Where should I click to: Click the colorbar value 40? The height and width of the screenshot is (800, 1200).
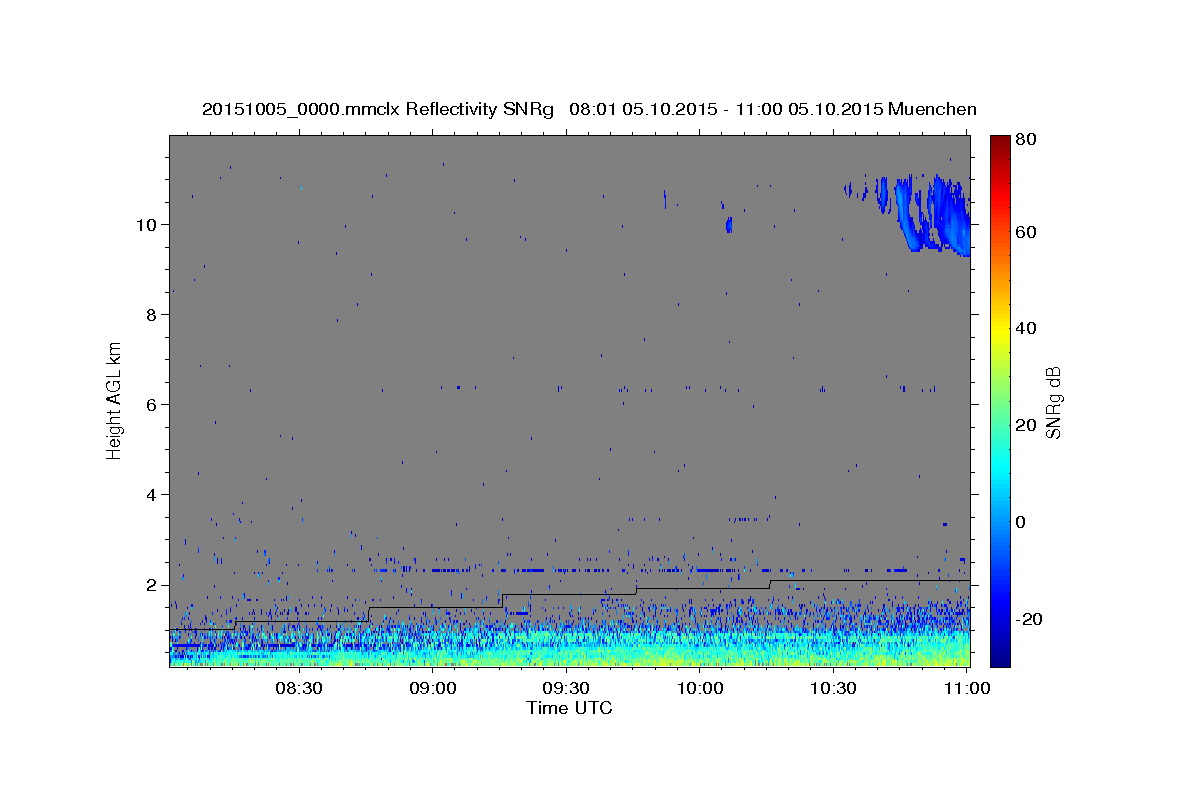pos(1025,328)
